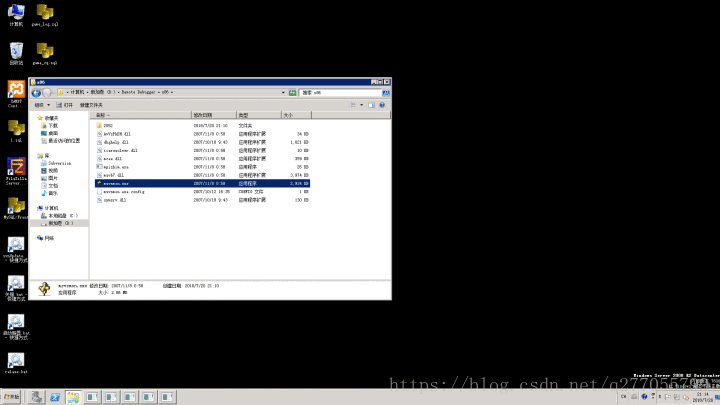Open the Recycle Bin desktop icon

(x=16, y=53)
